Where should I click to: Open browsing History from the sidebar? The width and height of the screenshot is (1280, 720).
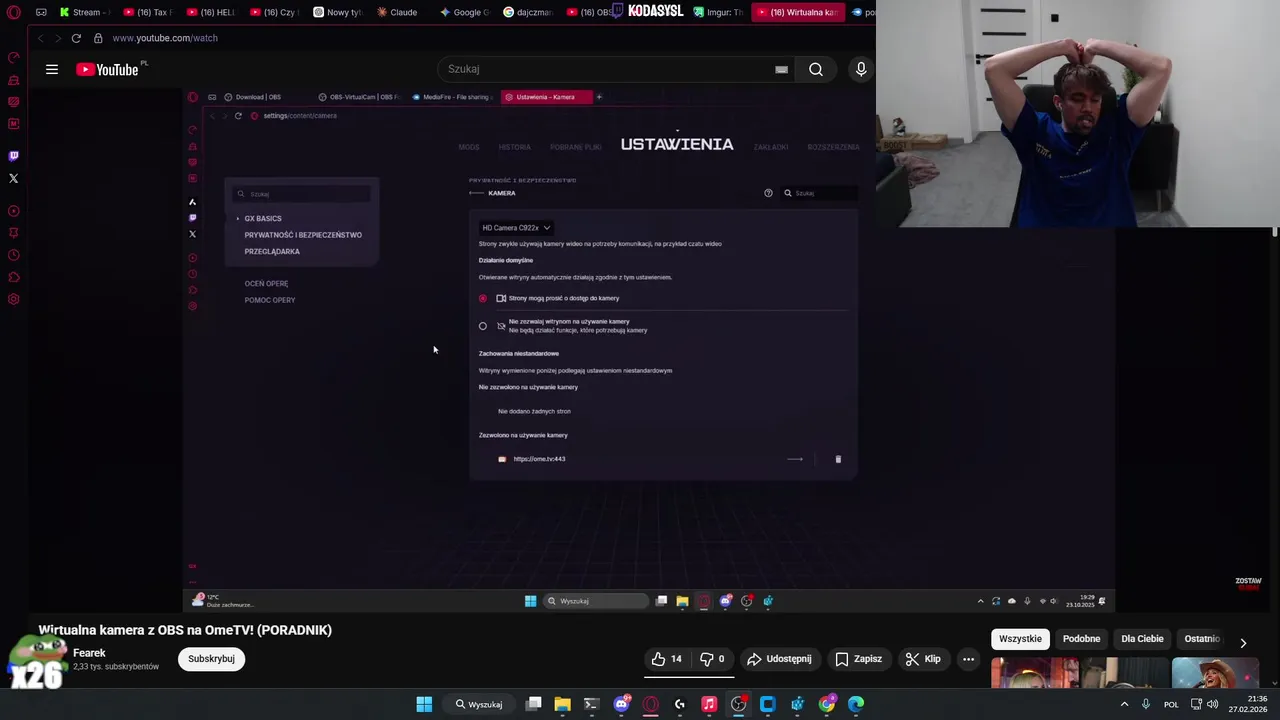coord(14,255)
